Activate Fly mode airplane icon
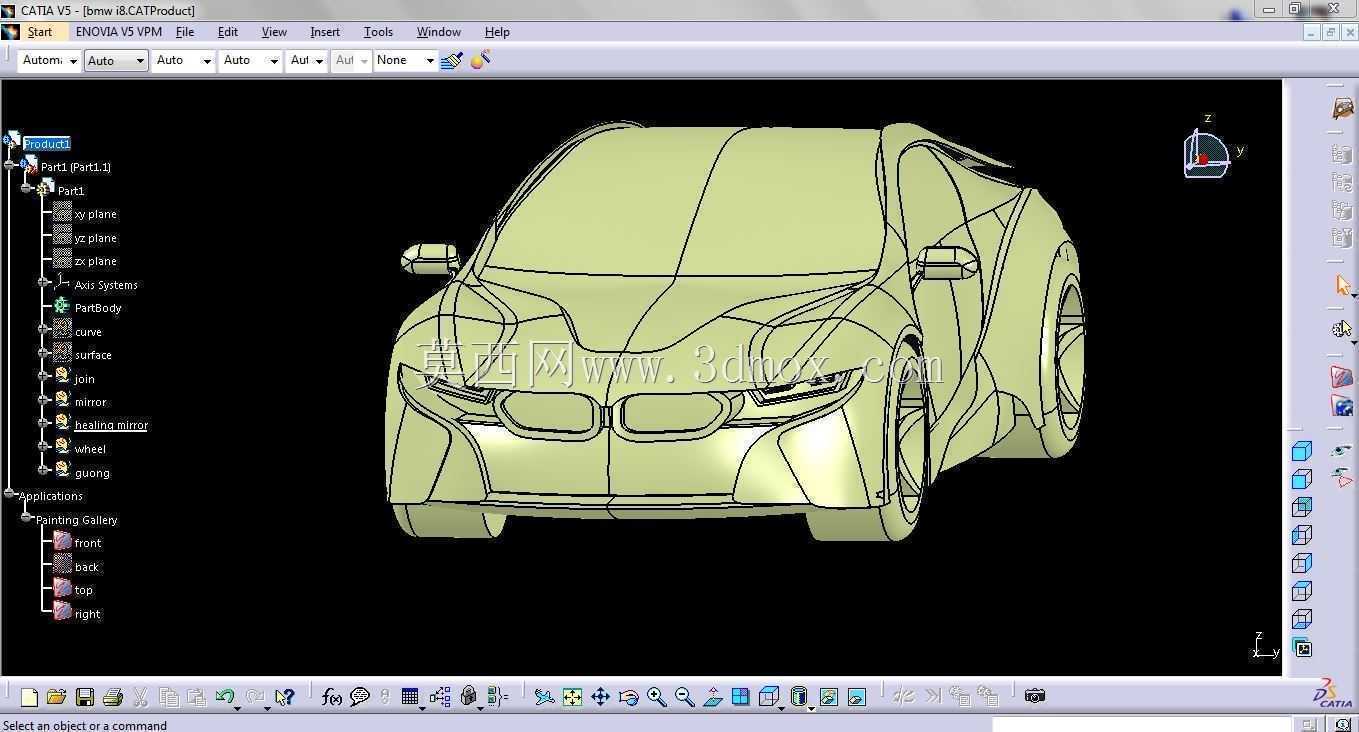 coord(544,697)
